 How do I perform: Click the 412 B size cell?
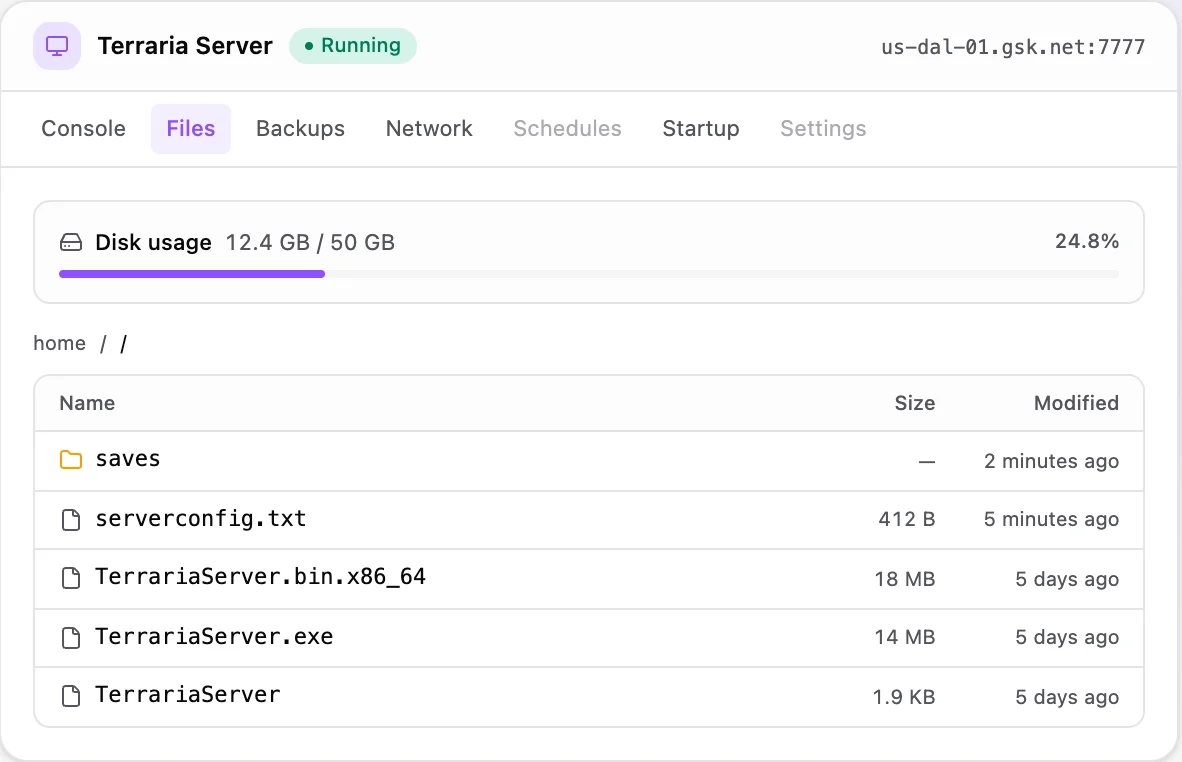coord(907,519)
